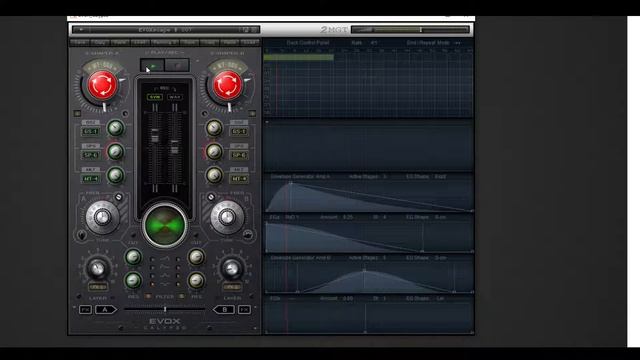Toggle small square switch below Sampler B dial

tap(252, 113)
